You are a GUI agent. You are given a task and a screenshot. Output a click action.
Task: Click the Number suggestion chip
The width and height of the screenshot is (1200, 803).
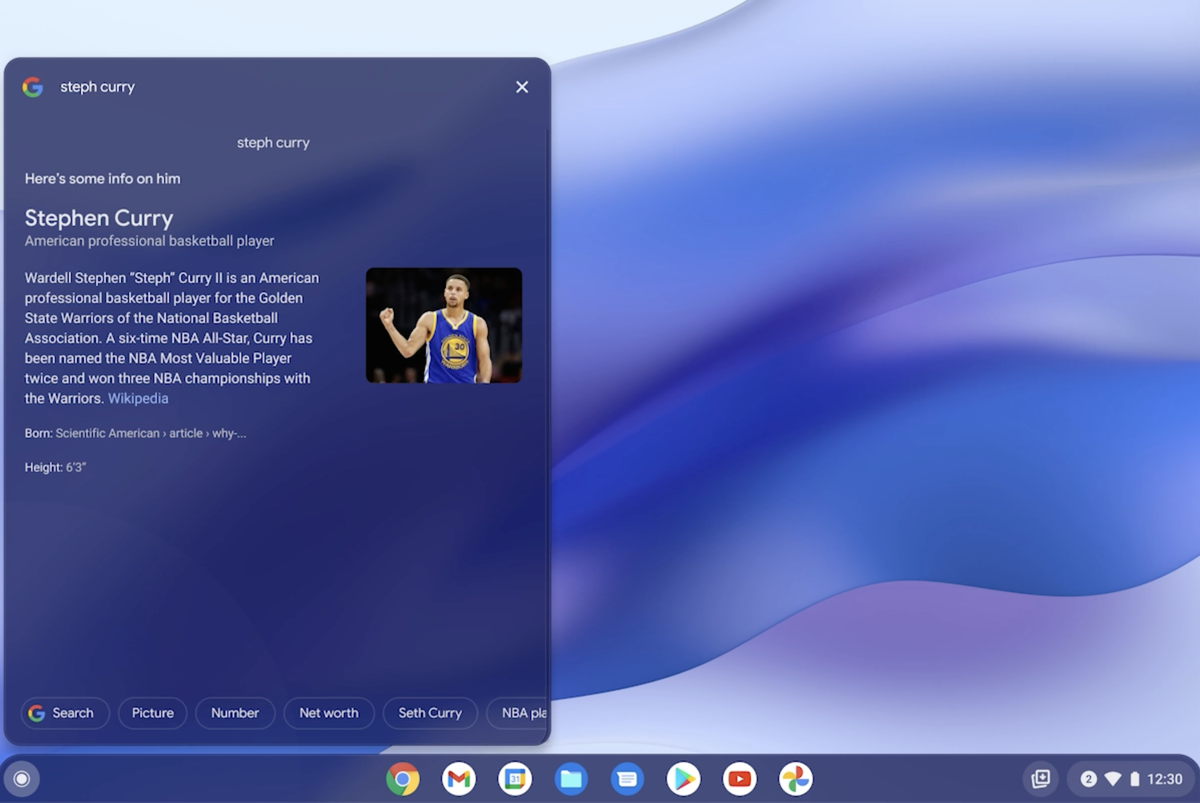tap(235, 713)
